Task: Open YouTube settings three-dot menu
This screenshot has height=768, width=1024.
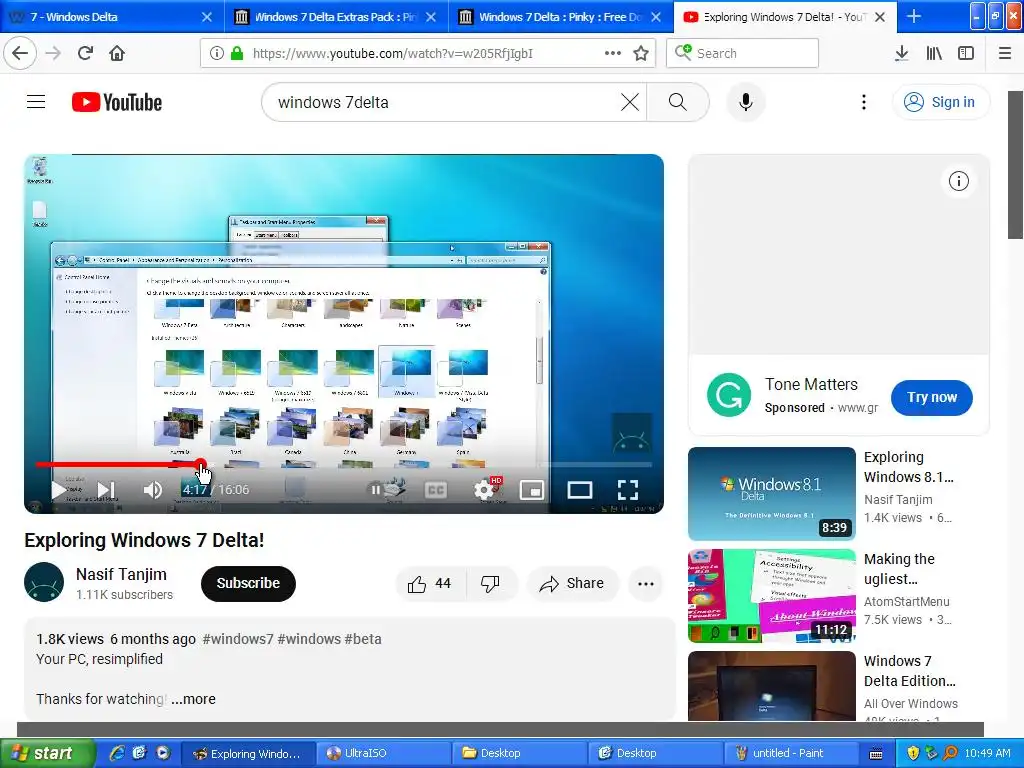Action: (x=863, y=102)
